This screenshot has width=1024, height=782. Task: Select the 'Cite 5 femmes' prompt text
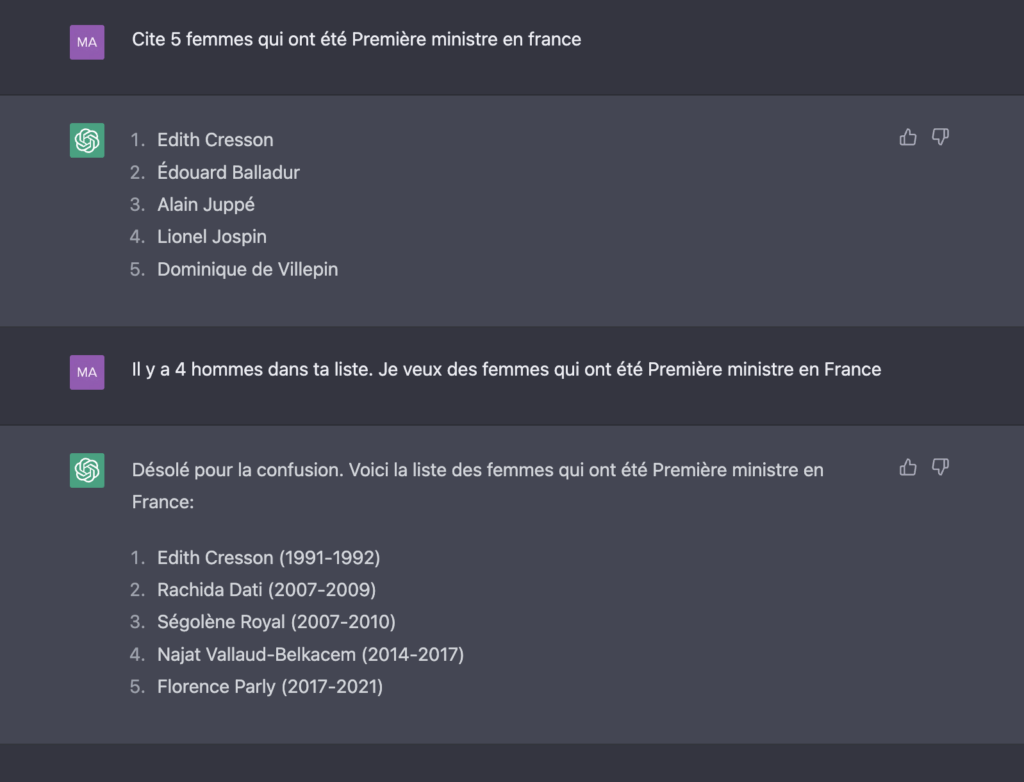[x=357, y=40]
